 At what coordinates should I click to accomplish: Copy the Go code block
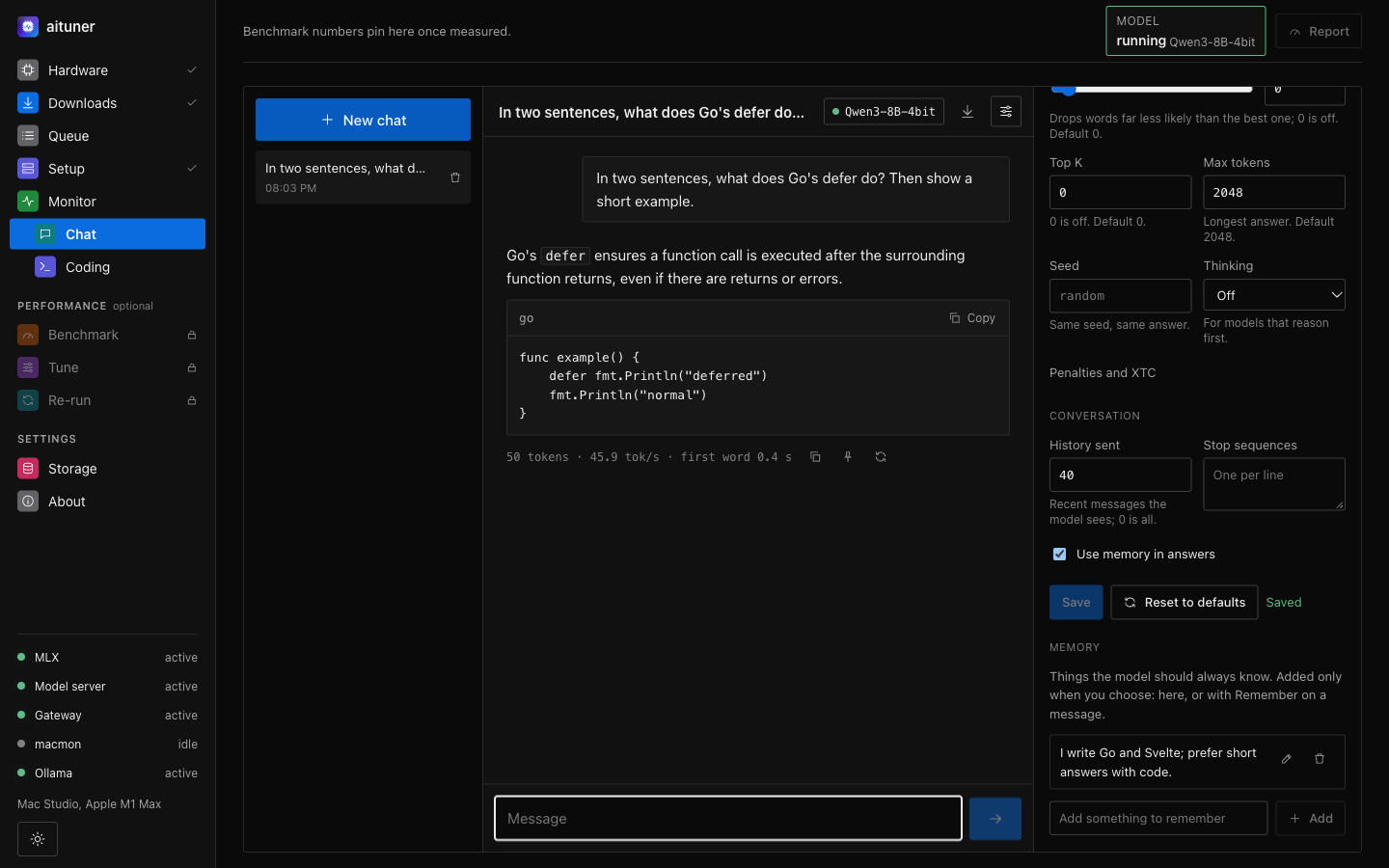click(x=971, y=318)
